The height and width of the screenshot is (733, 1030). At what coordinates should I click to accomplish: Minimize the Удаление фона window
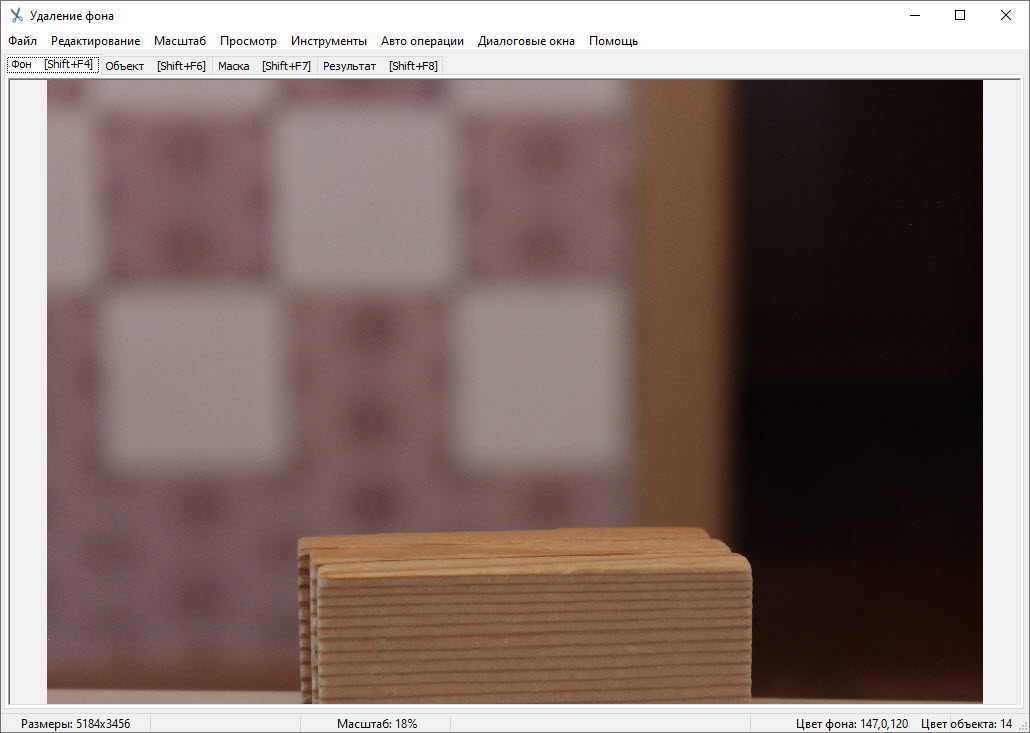click(x=914, y=15)
